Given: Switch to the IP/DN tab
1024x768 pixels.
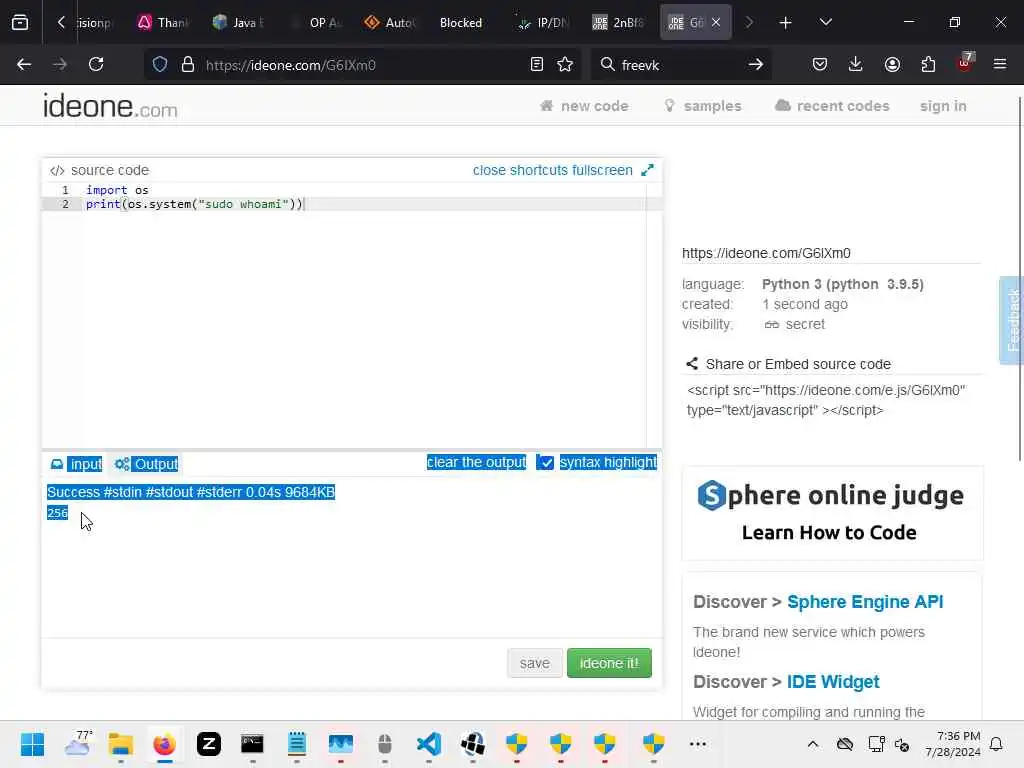Looking at the screenshot, I should click(542, 23).
